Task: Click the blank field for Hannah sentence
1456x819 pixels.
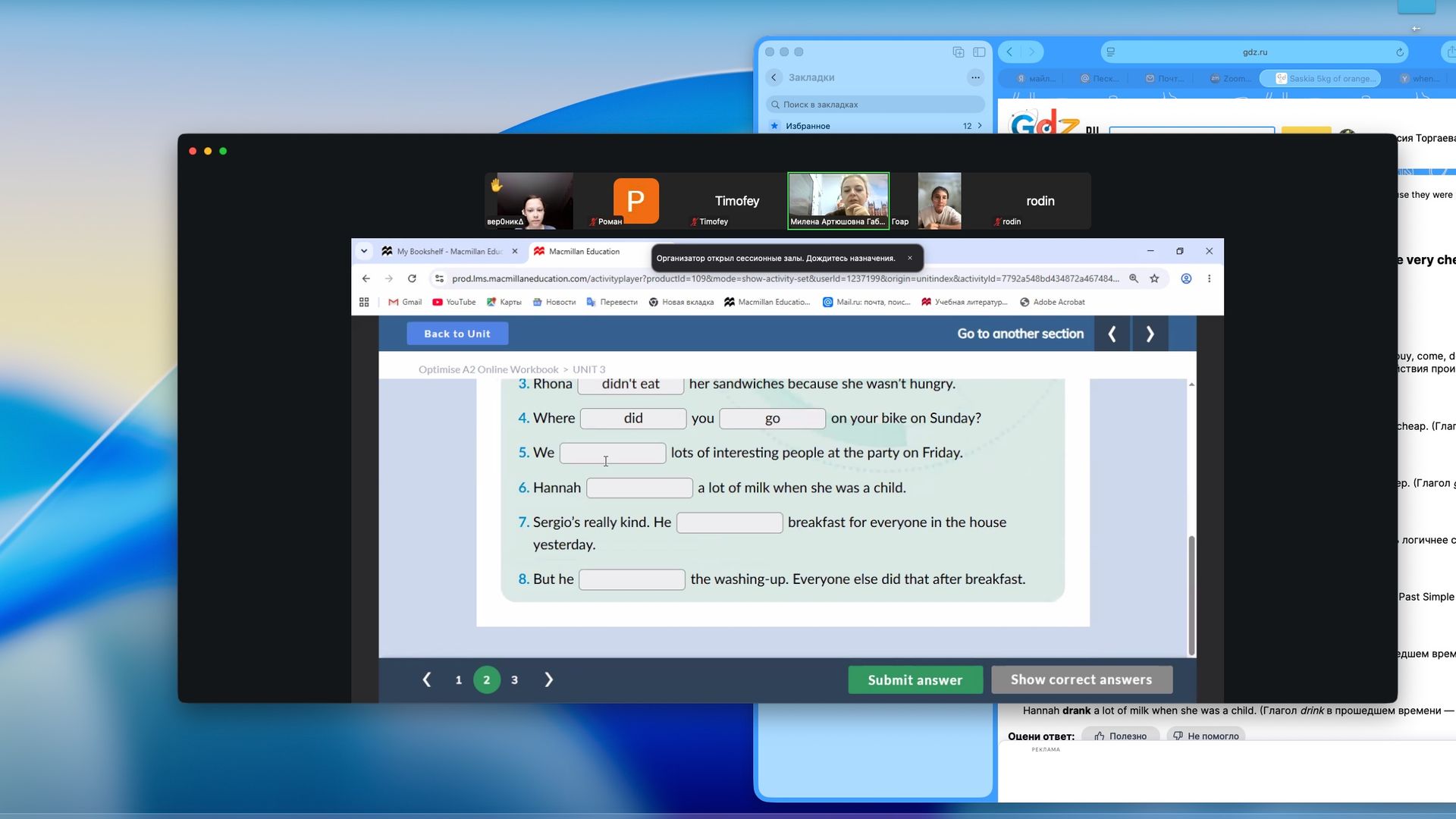Action: (639, 488)
